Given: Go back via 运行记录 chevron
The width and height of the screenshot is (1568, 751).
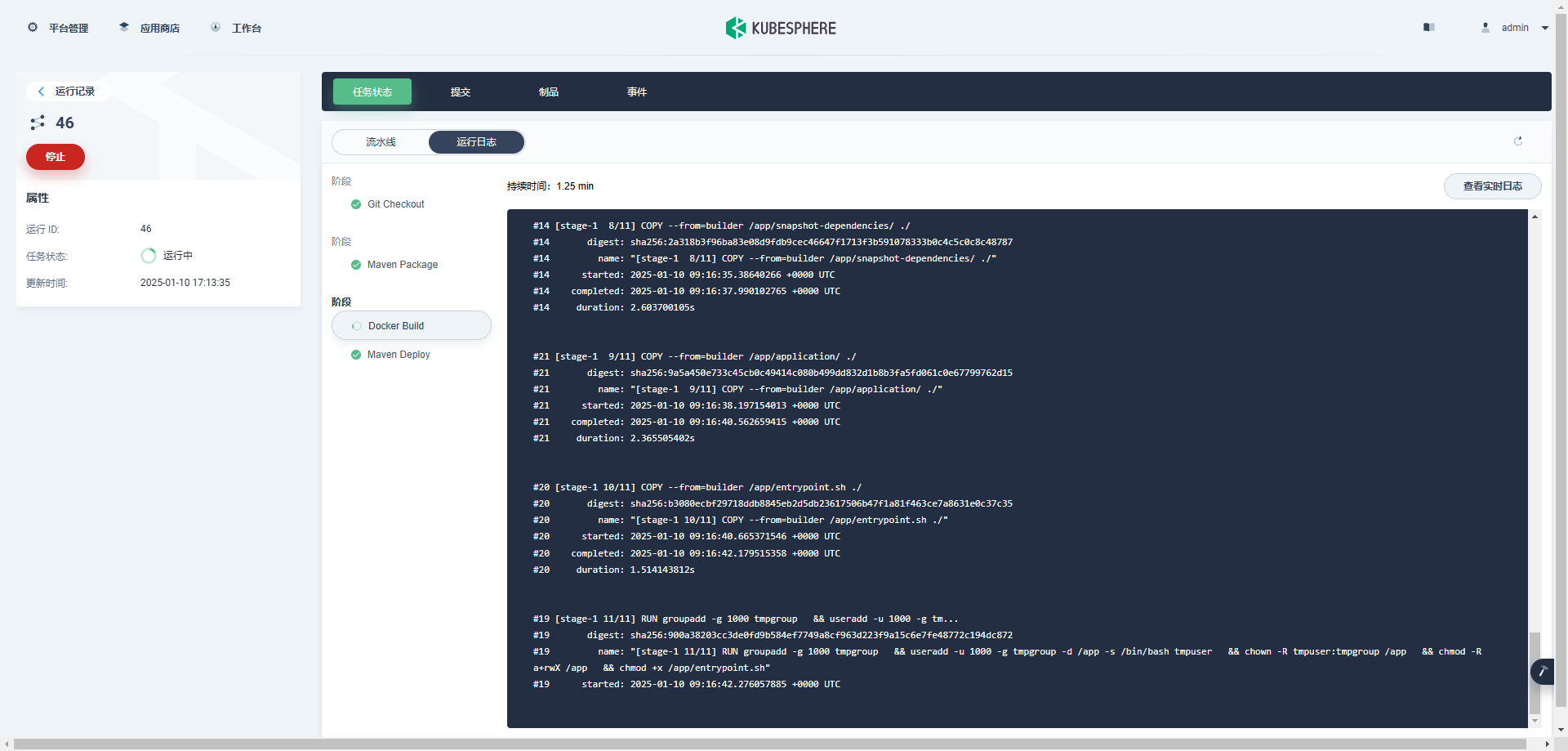Looking at the screenshot, I should click(42, 92).
